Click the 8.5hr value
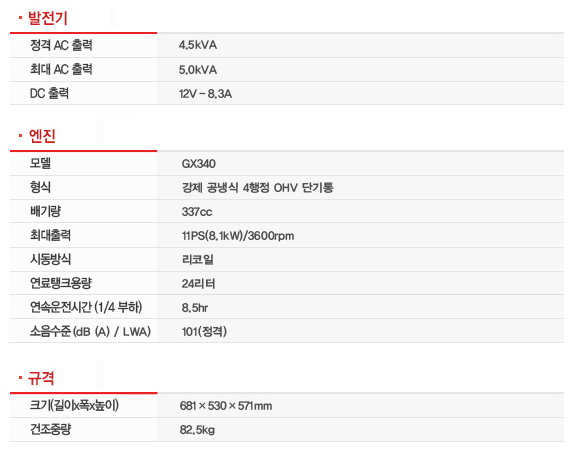The image size is (587, 453). 195,308
